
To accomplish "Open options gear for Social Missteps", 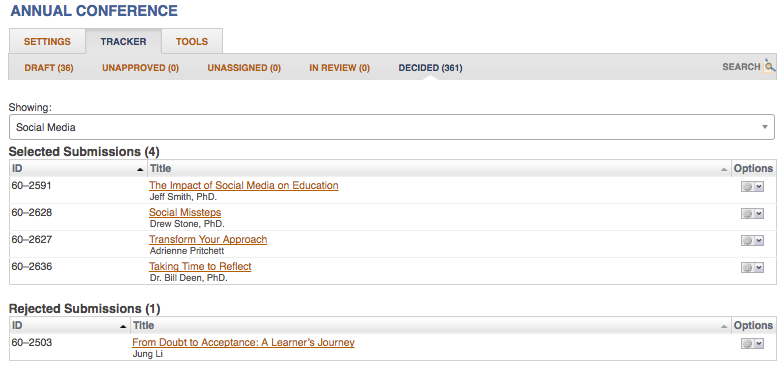I will click(x=752, y=213).
